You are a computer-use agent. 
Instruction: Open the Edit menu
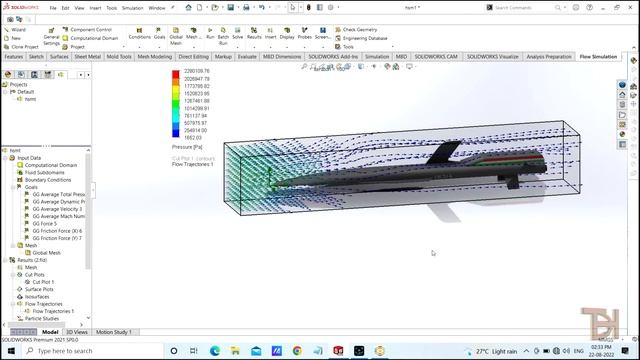point(65,8)
